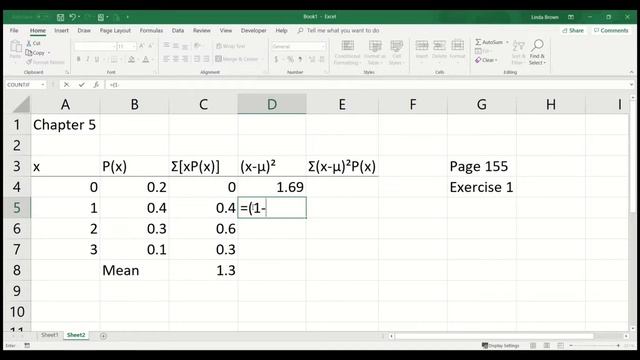The image size is (640, 360).
Task: Switch to the Insert ribbon tab
Action: [62, 31]
